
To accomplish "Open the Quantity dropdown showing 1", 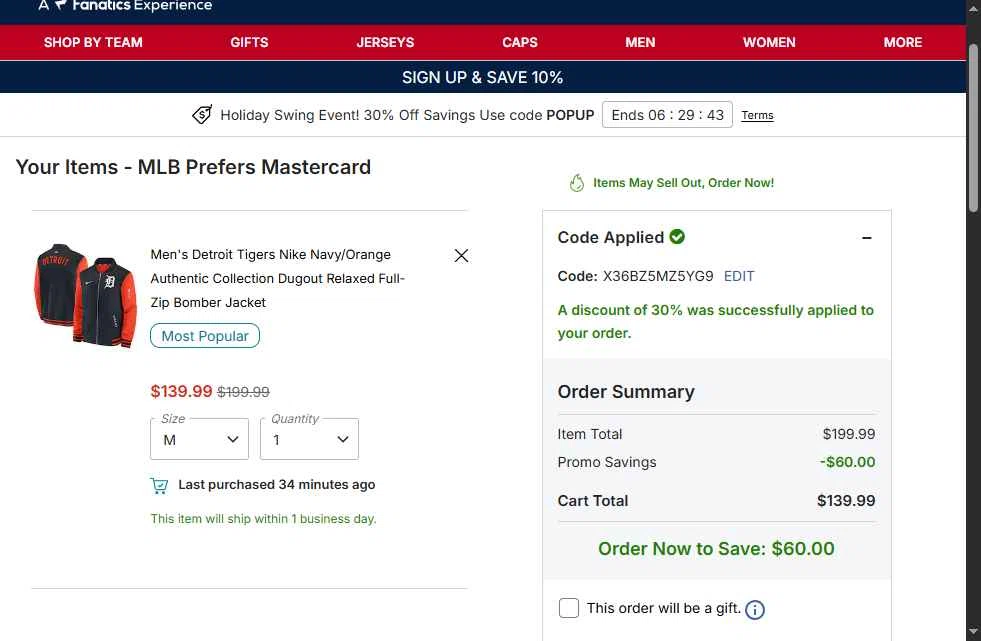I will pos(309,439).
